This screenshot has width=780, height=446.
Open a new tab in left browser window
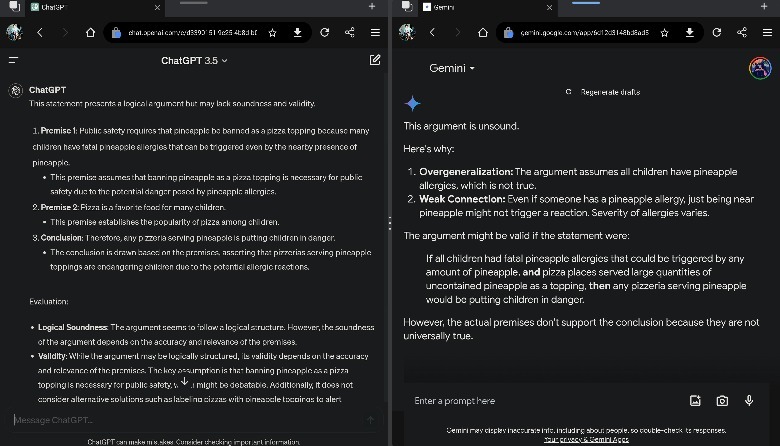tap(372, 6)
